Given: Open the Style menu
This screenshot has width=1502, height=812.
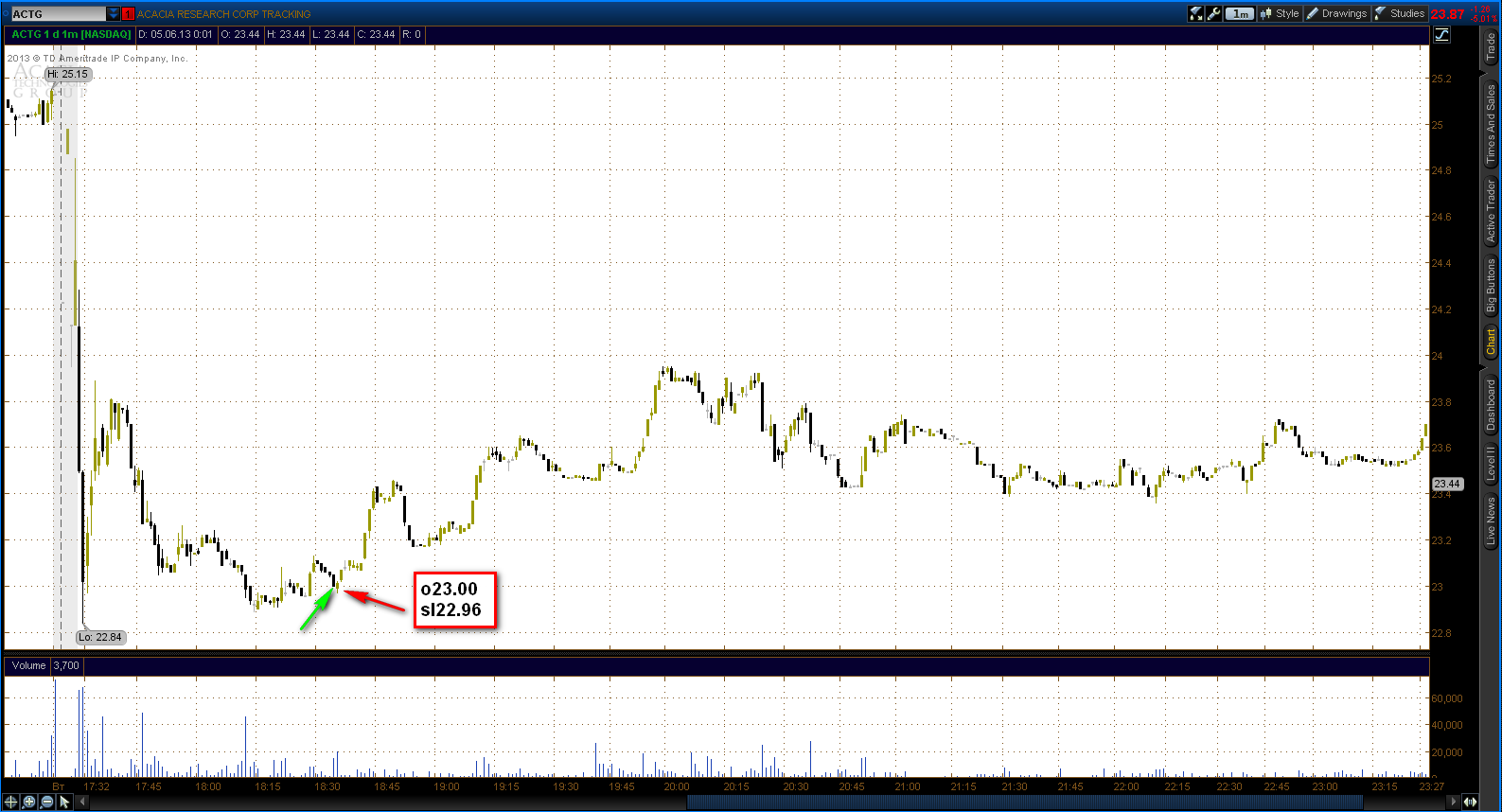Looking at the screenshot, I should coord(1280,13).
